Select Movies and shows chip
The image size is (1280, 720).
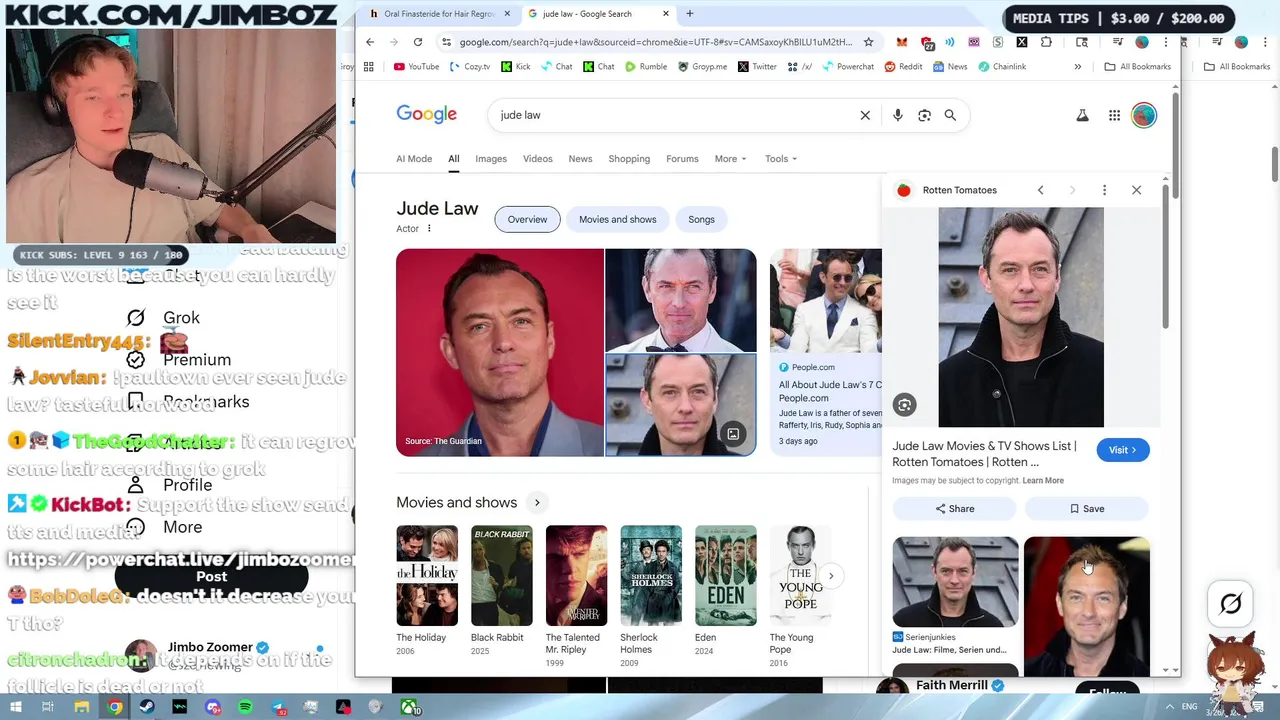pos(618,220)
